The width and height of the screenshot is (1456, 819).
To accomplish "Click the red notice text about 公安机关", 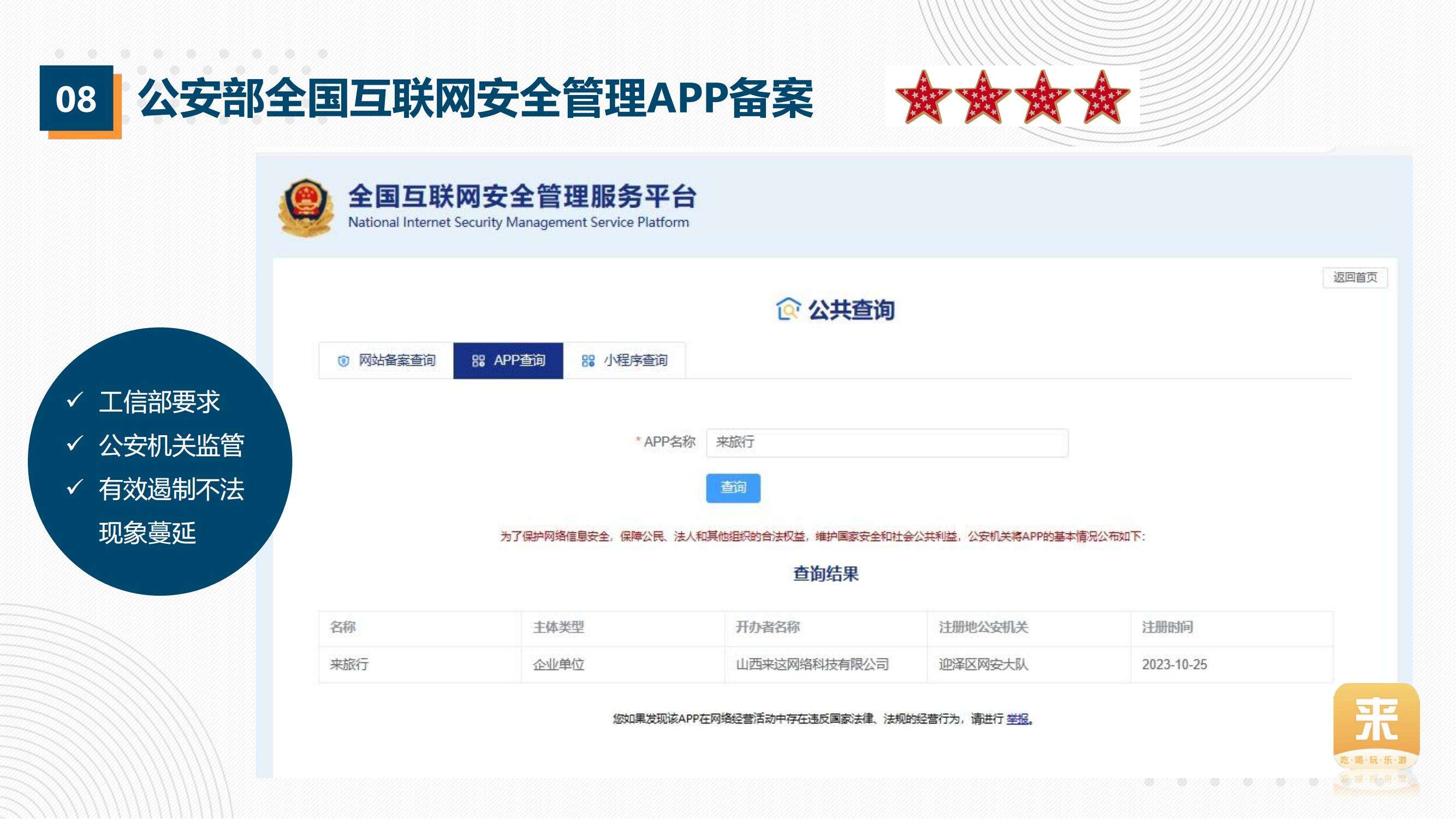I will coord(822,536).
